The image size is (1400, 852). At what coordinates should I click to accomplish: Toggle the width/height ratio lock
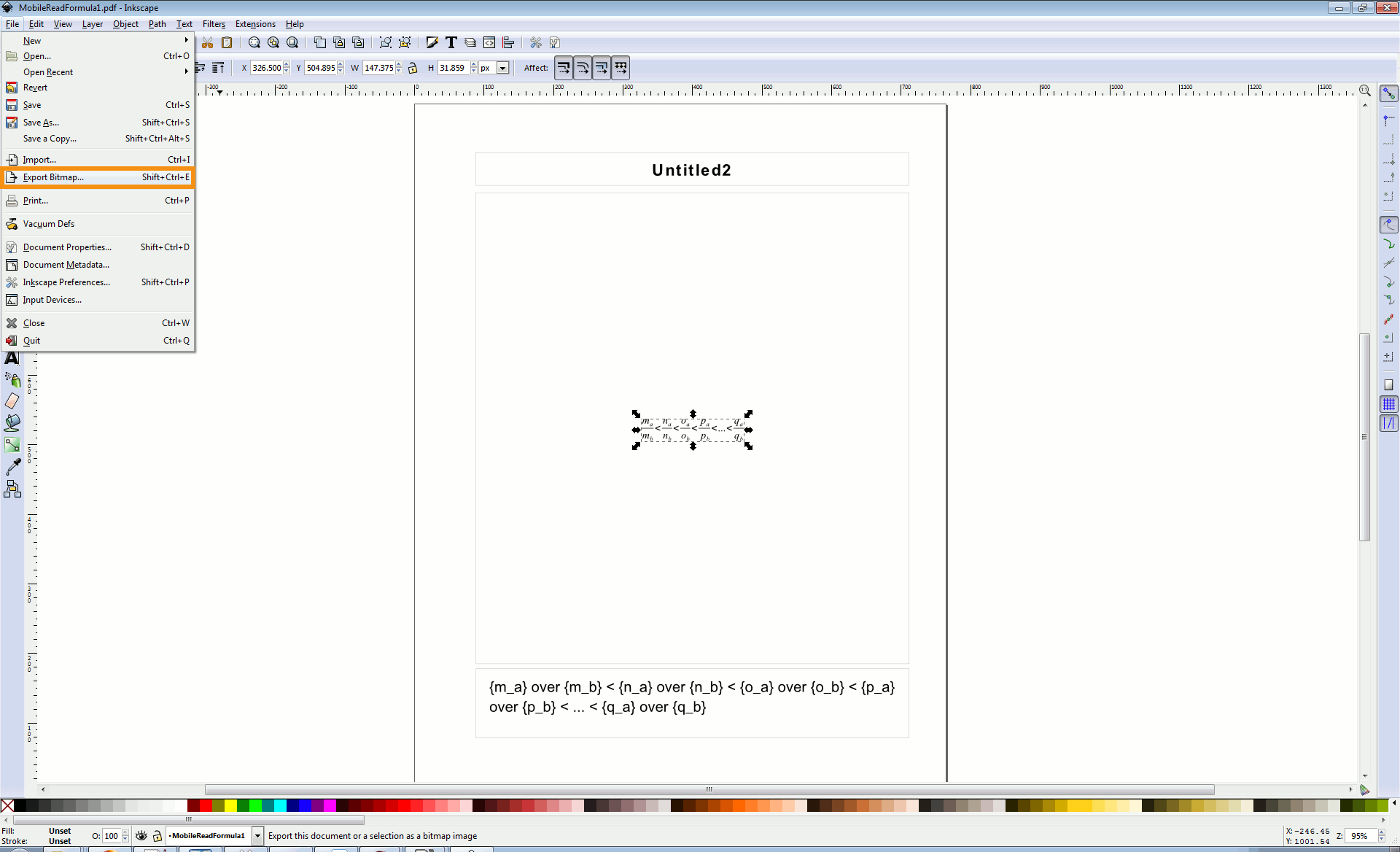click(x=413, y=68)
